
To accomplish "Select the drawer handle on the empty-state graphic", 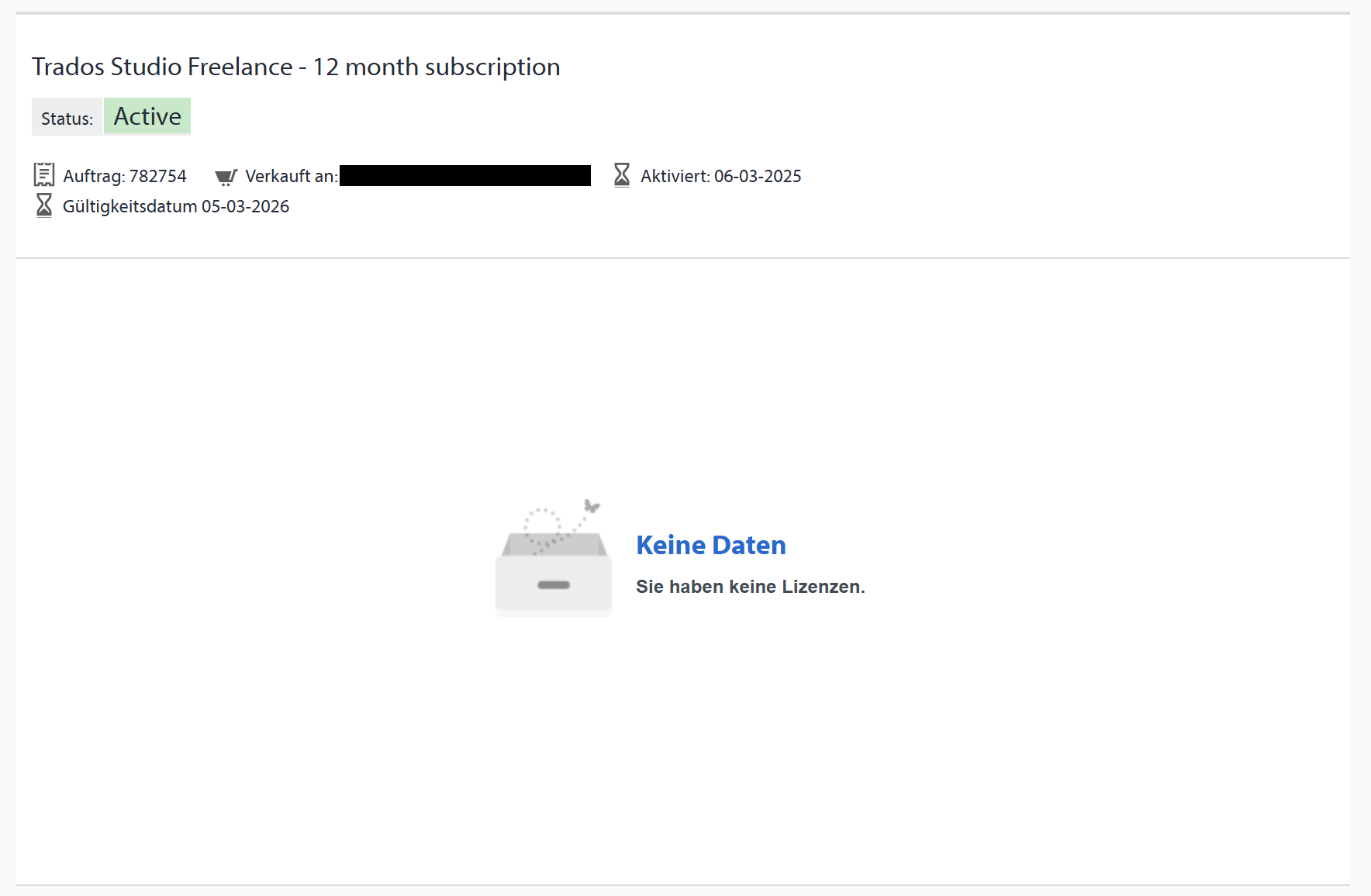I will click(x=553, y=587).
